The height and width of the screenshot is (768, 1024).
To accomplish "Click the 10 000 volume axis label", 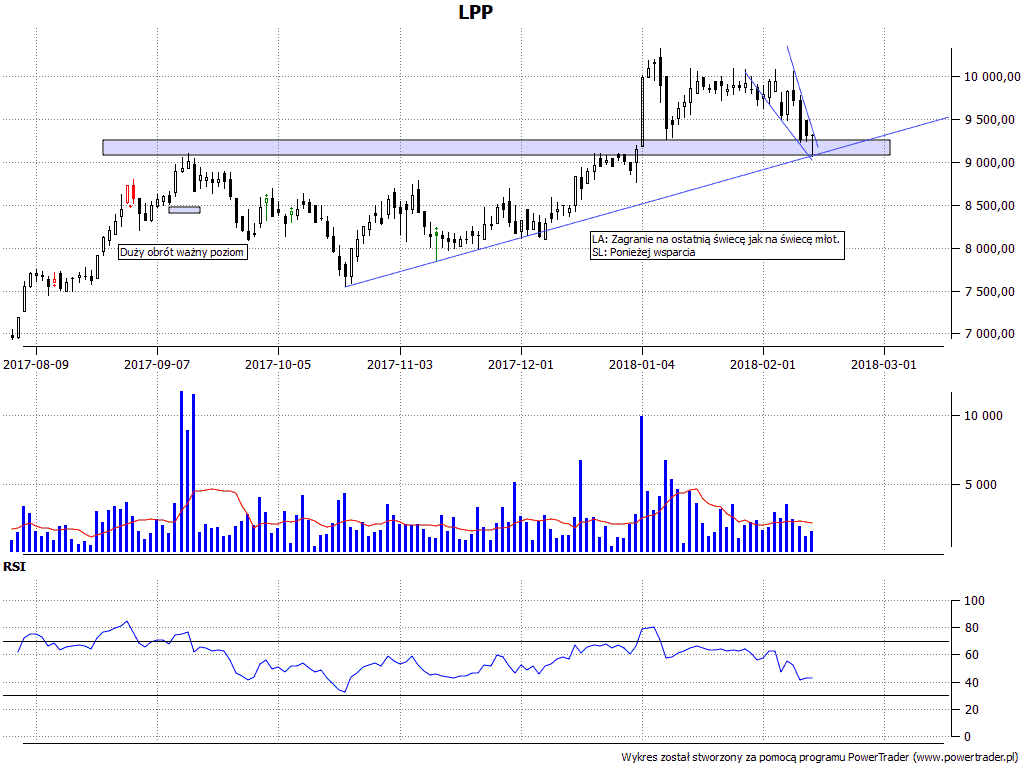I will pyautogui.click(x=983, y=416).
